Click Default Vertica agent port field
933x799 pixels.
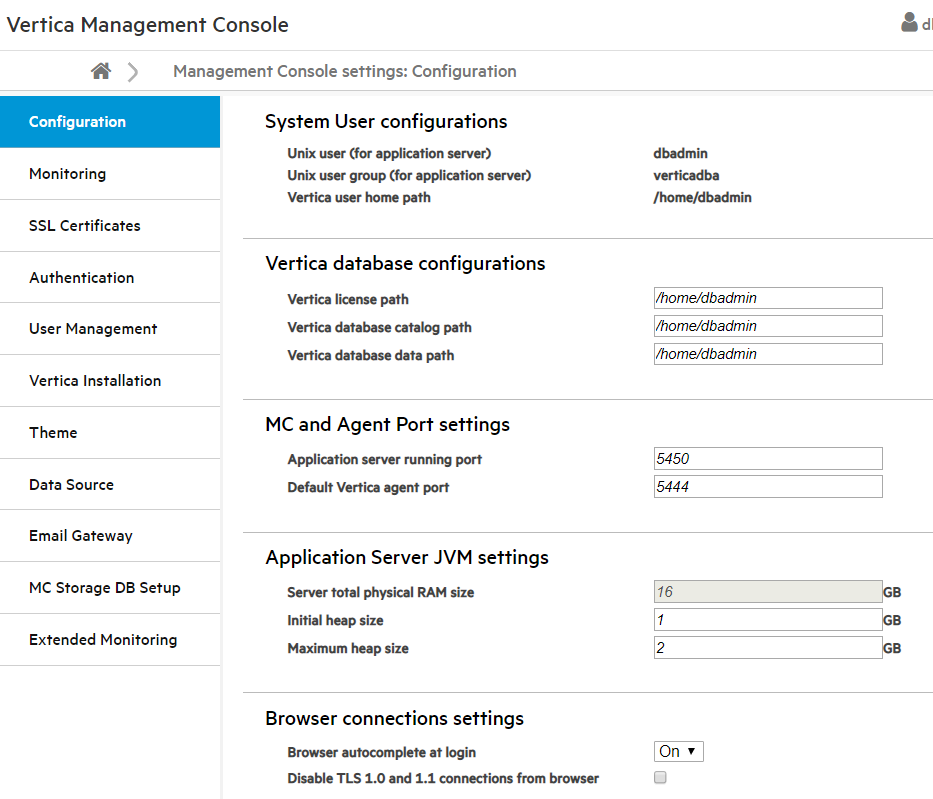click(768, 487)
